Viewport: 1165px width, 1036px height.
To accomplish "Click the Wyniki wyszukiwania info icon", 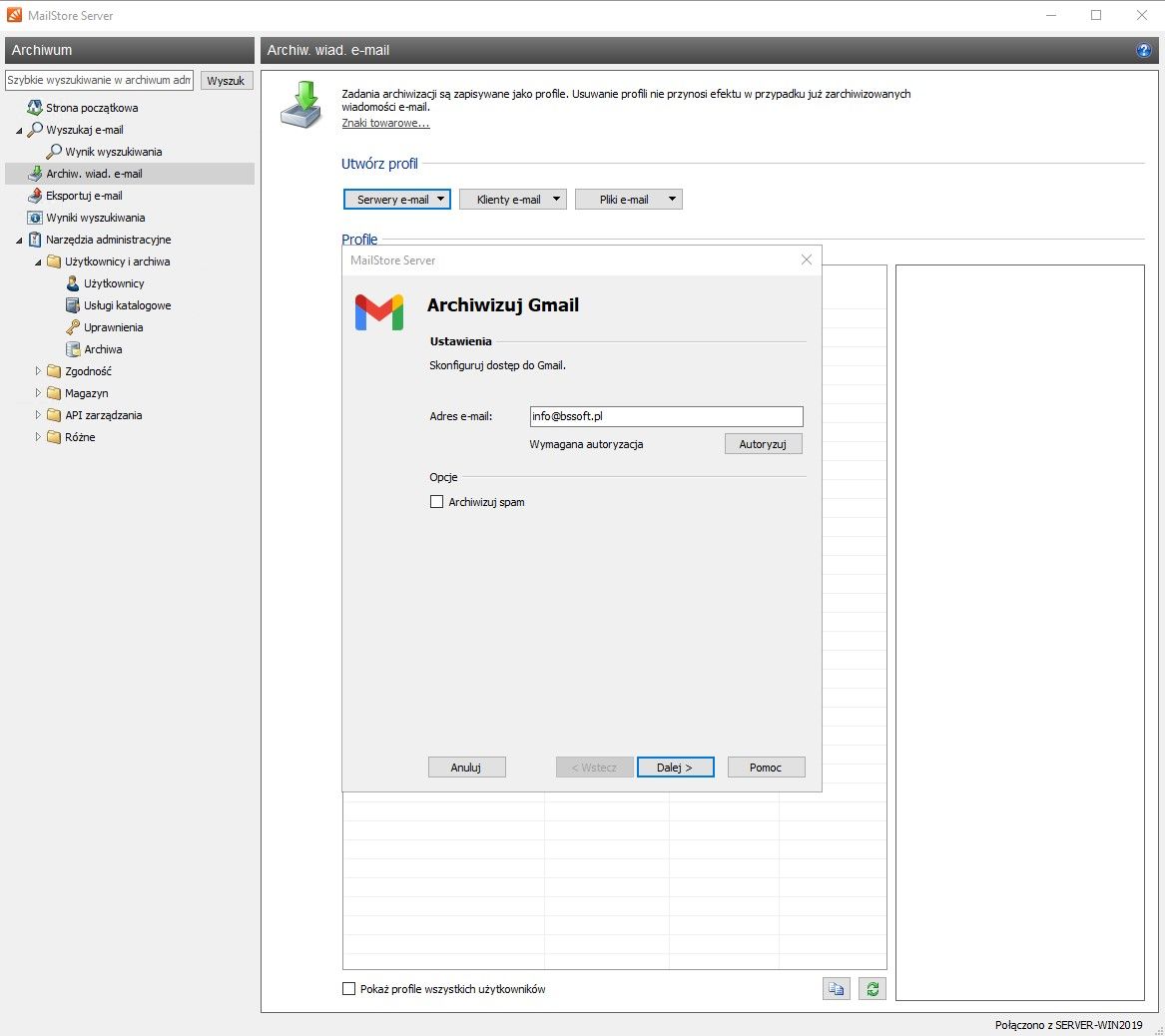I will 34,218.
